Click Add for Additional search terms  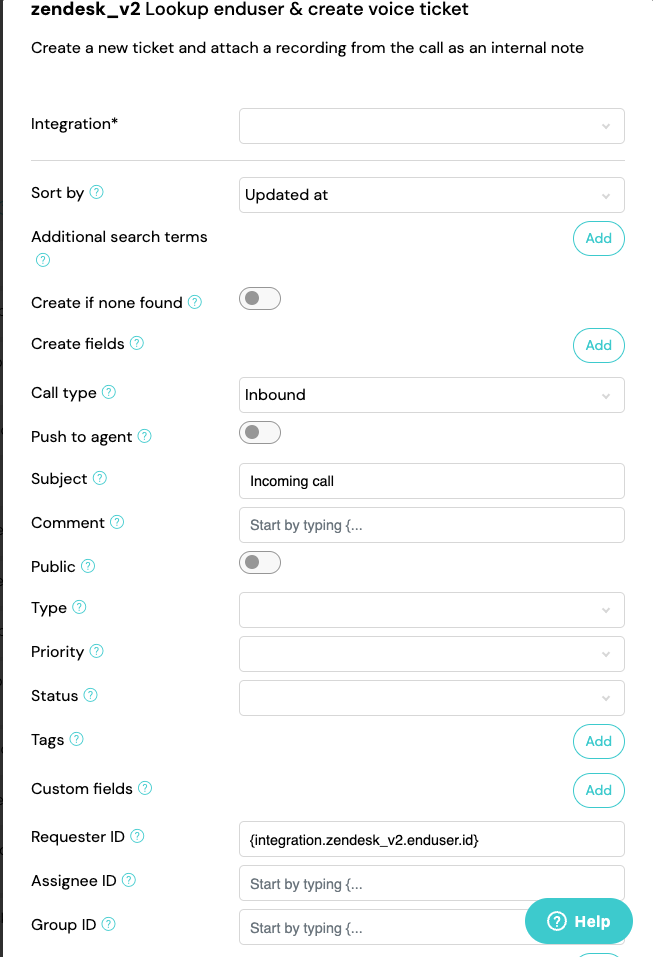(599, 238)
